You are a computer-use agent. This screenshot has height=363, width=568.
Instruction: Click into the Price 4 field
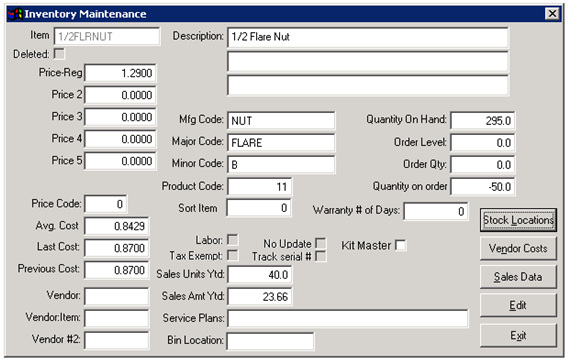click(x=120, y=139)
